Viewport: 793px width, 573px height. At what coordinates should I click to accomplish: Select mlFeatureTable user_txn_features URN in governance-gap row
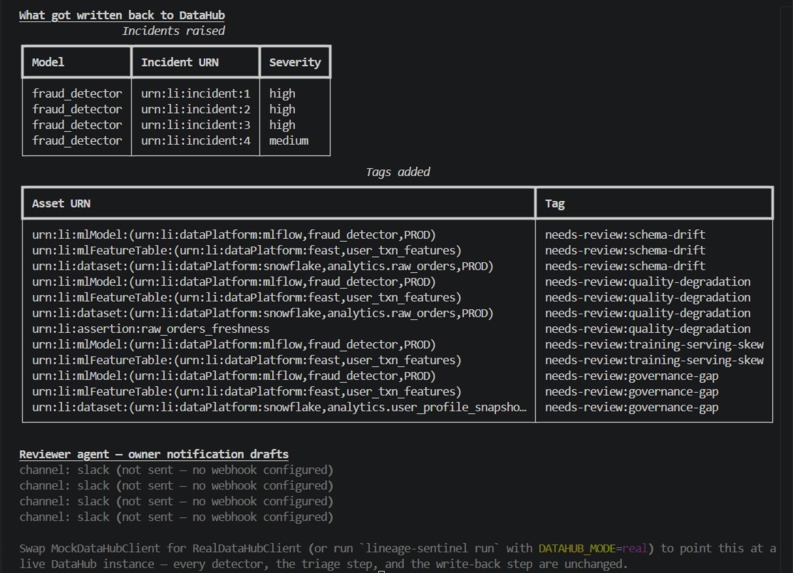pos(247,391)
